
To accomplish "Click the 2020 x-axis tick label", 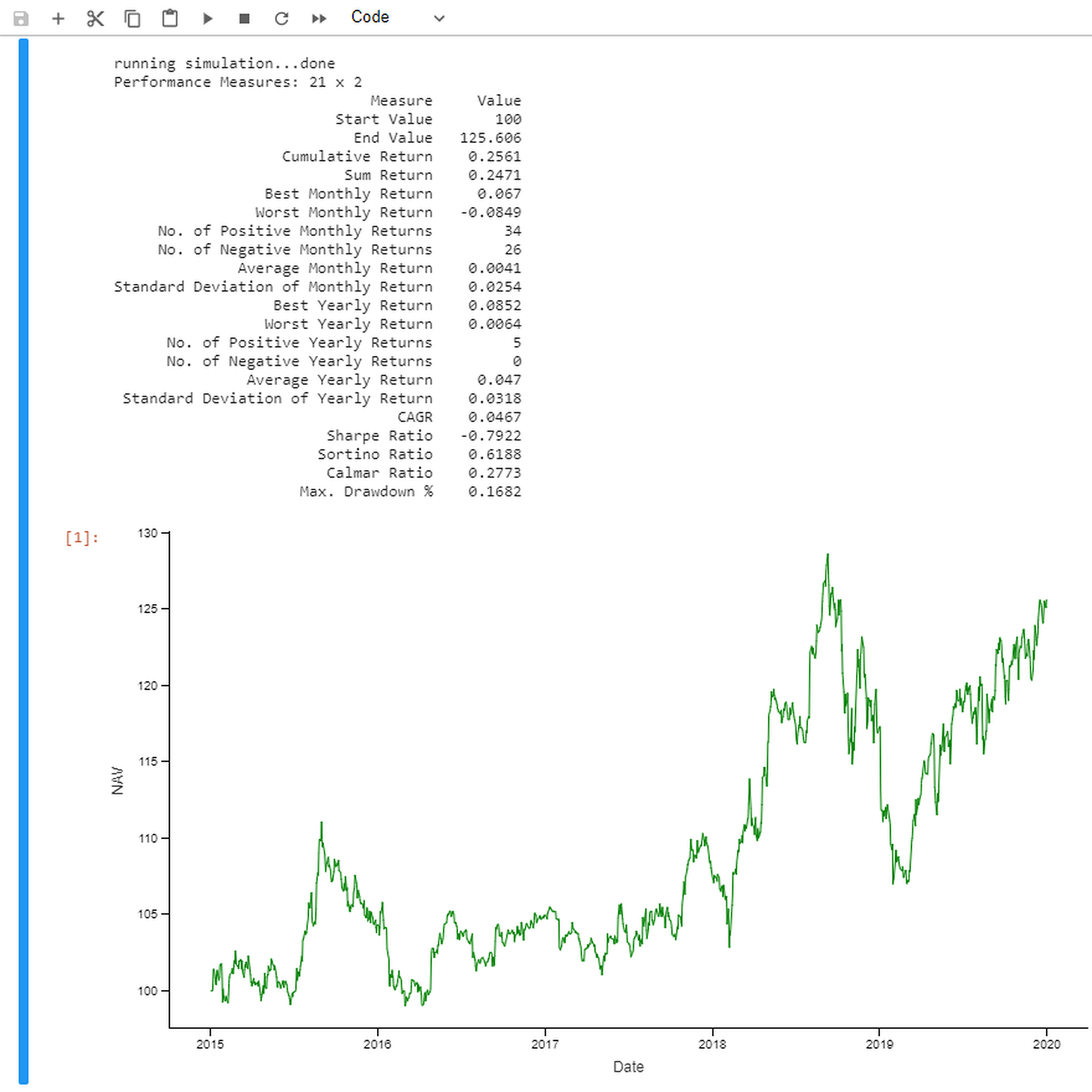I will click(1047, 1044).
